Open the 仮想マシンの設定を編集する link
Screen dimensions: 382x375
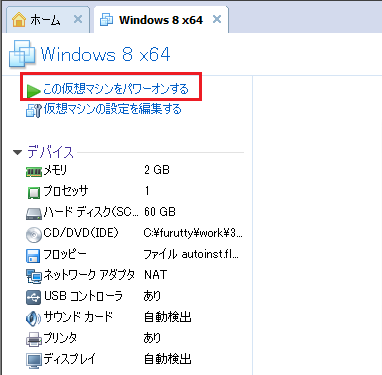113,109
